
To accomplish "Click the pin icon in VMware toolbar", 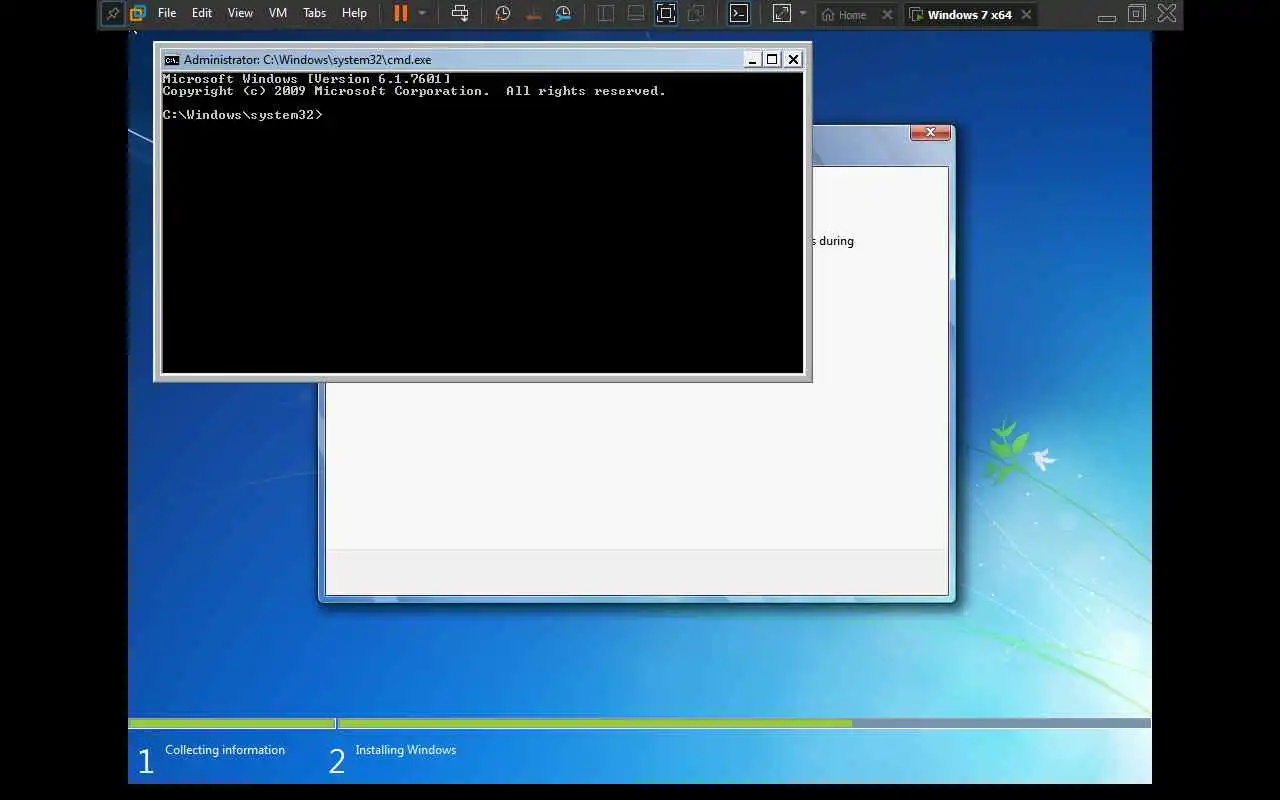I will (112, 14).
